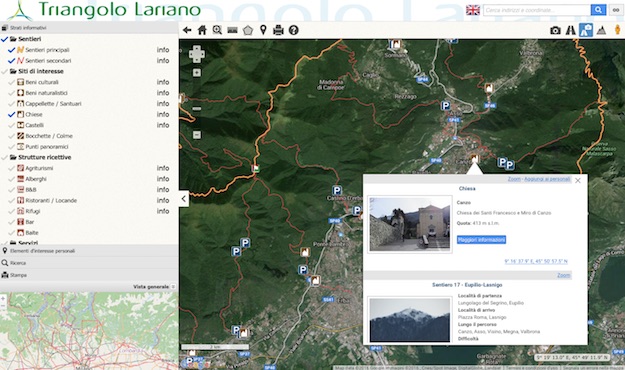Enable the Rifugi layer checkbox

pos(12,211)
